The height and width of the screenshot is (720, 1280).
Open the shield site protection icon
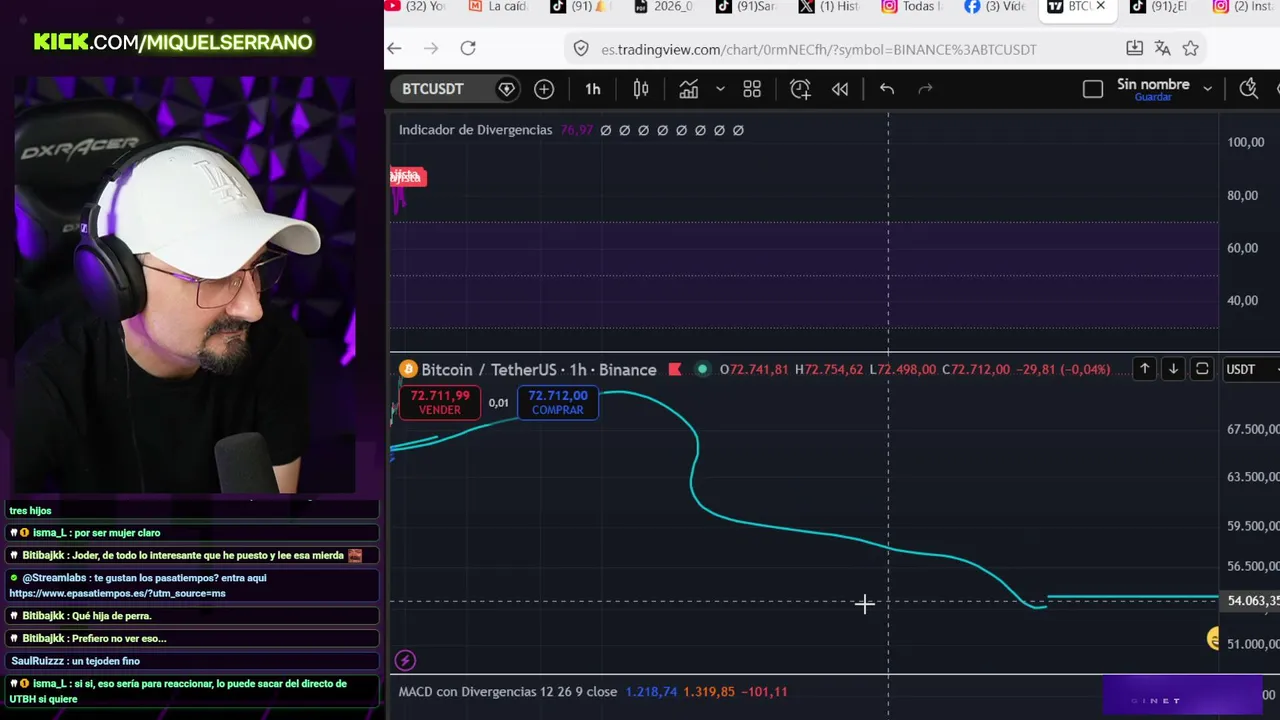pos(581,48)
